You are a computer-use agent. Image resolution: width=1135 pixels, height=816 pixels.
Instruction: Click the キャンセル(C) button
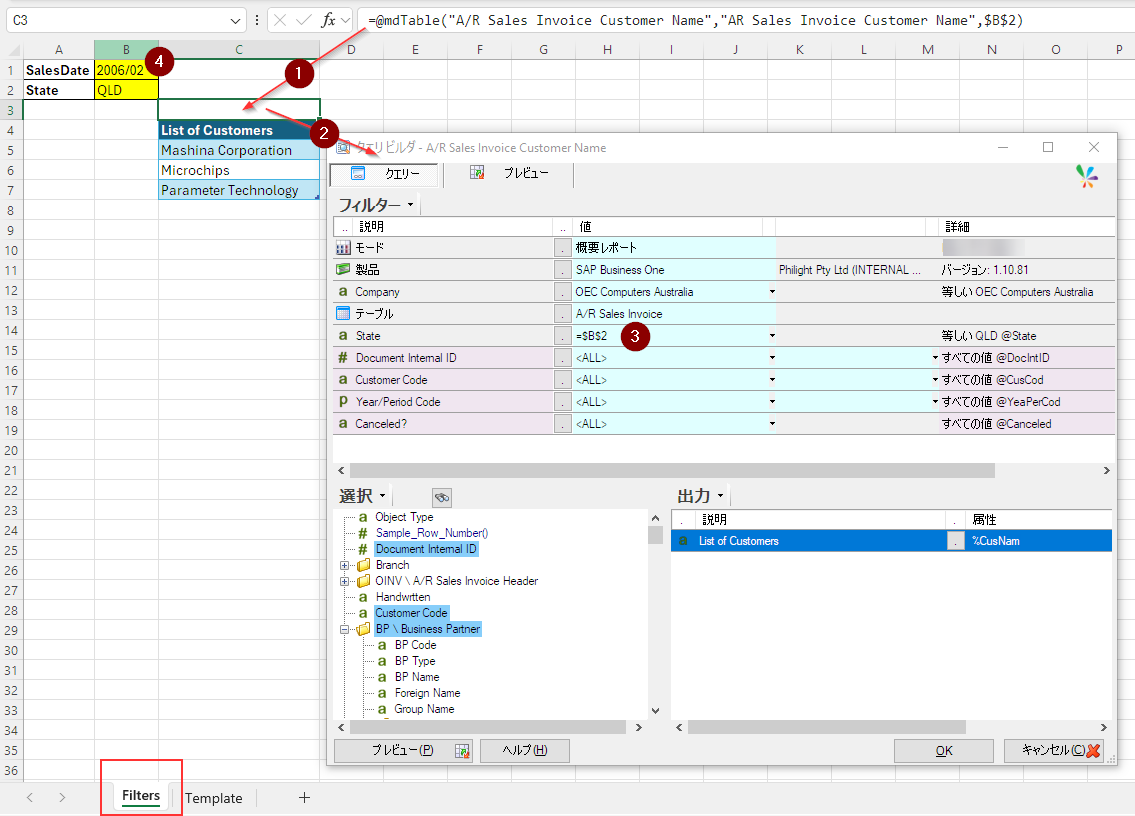(1054, 751)
